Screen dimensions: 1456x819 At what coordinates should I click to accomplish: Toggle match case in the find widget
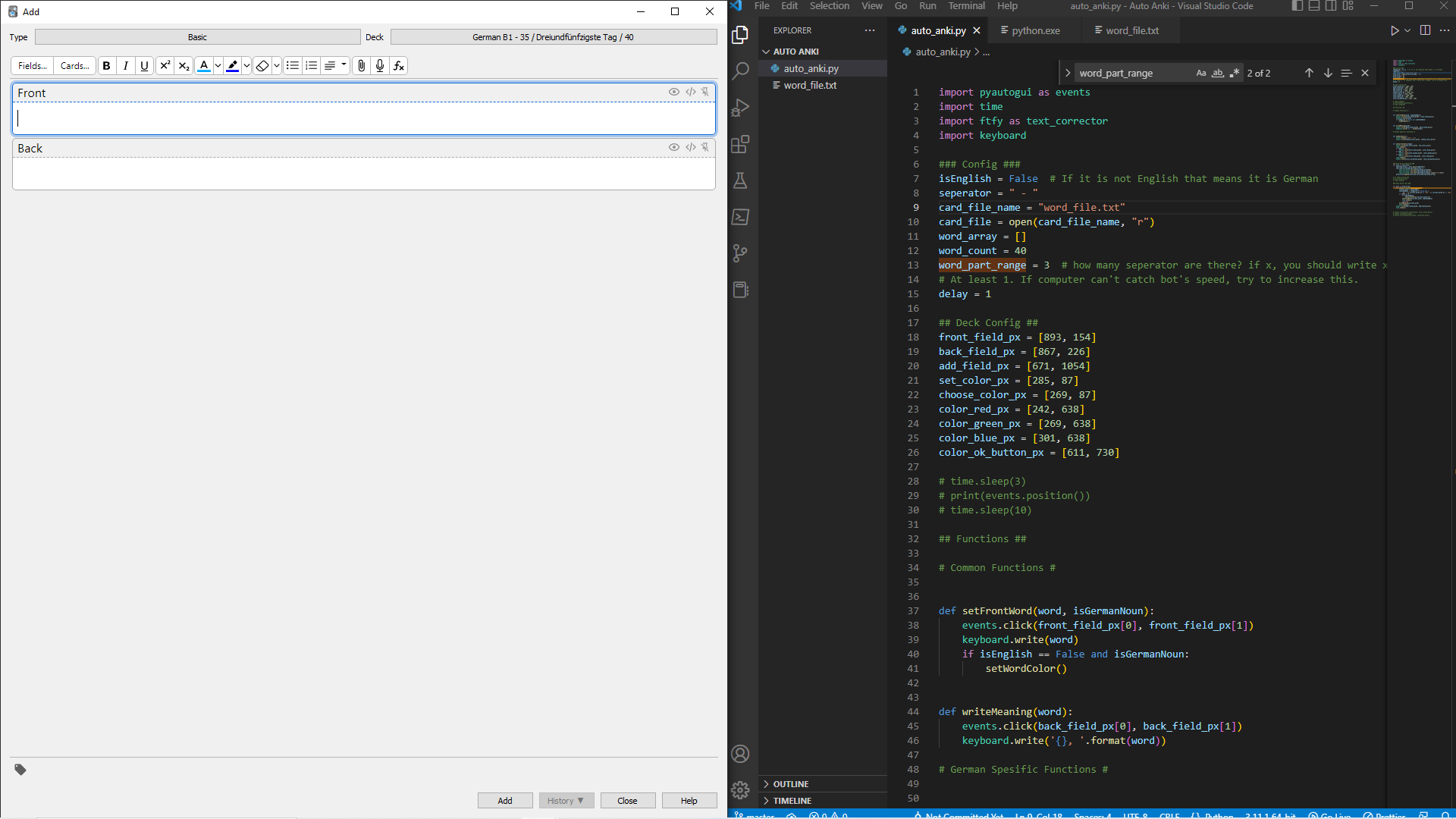(x=1201, y=72)
